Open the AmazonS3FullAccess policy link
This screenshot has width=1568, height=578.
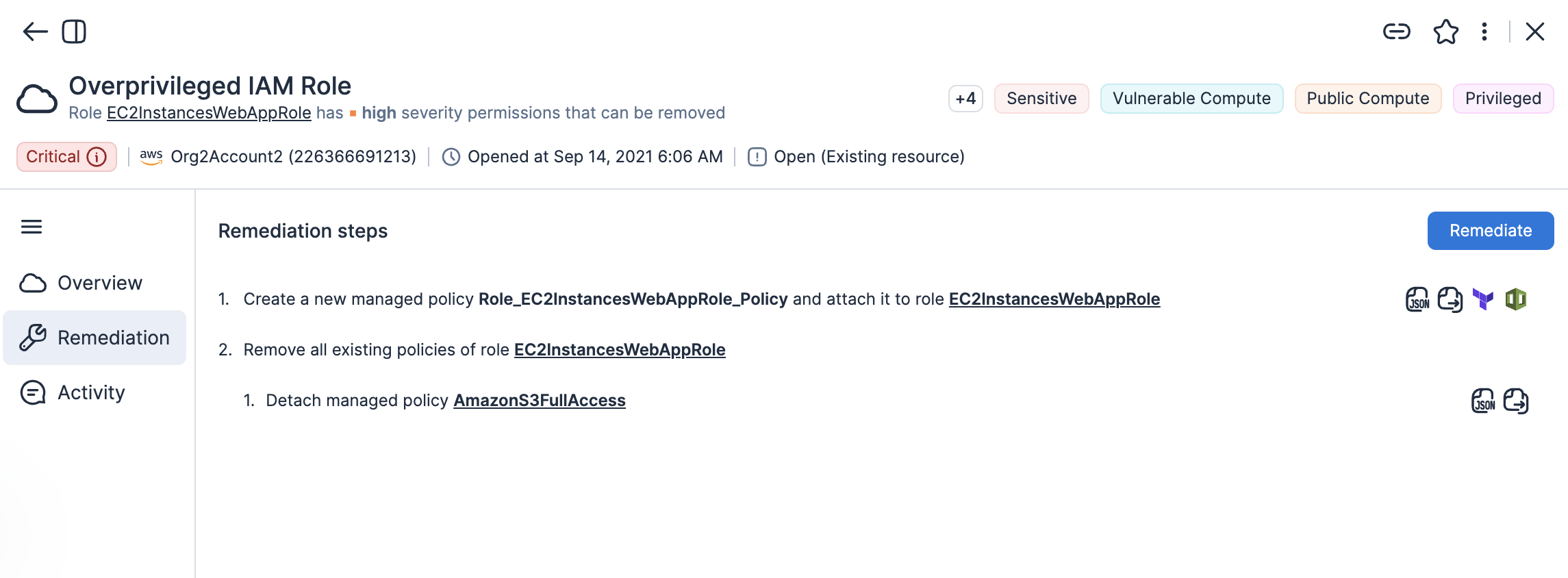tap(540, 401)
